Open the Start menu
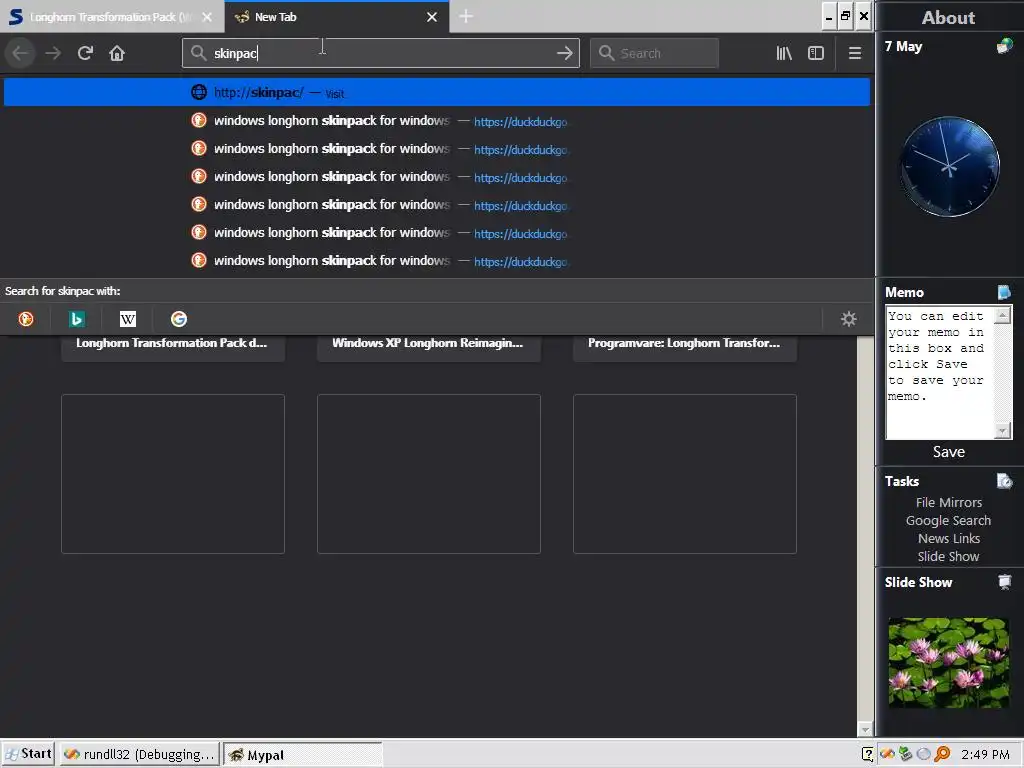Image resolution: width=1024 pixels, height=768 pixels. pyautogui.click(x=29, y=754)
